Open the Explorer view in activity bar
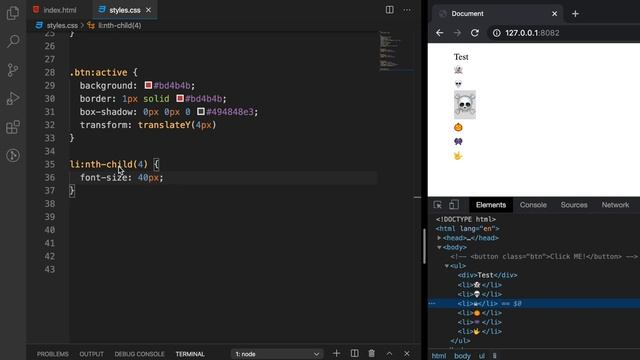The width and height of the screenshot is (640, 360). click(x=13, y=13)
